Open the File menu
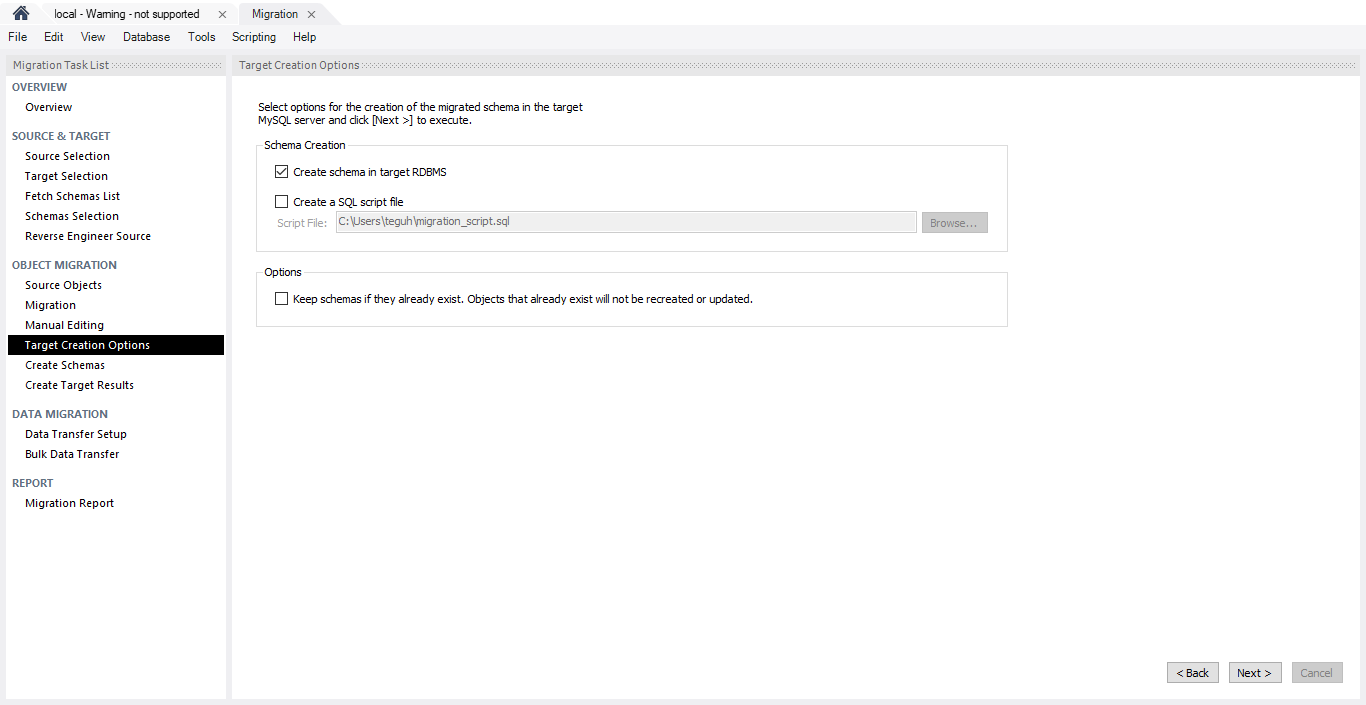1366x705 pixels. pos(17,37)
